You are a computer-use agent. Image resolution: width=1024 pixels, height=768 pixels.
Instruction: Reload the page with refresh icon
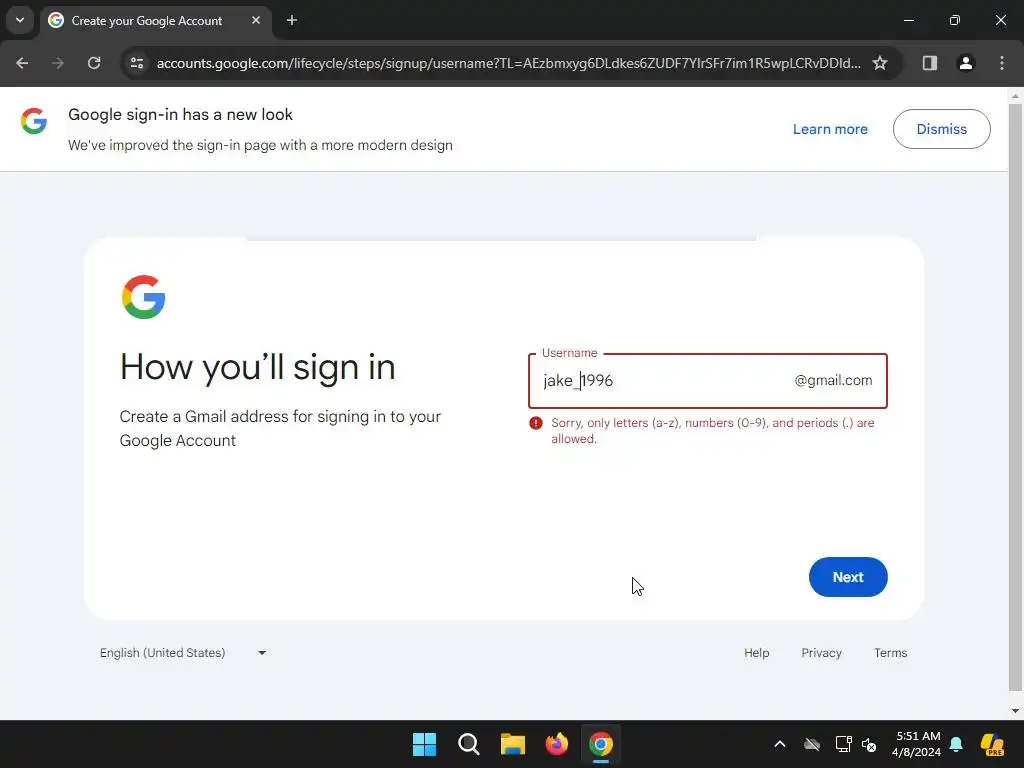94,63
